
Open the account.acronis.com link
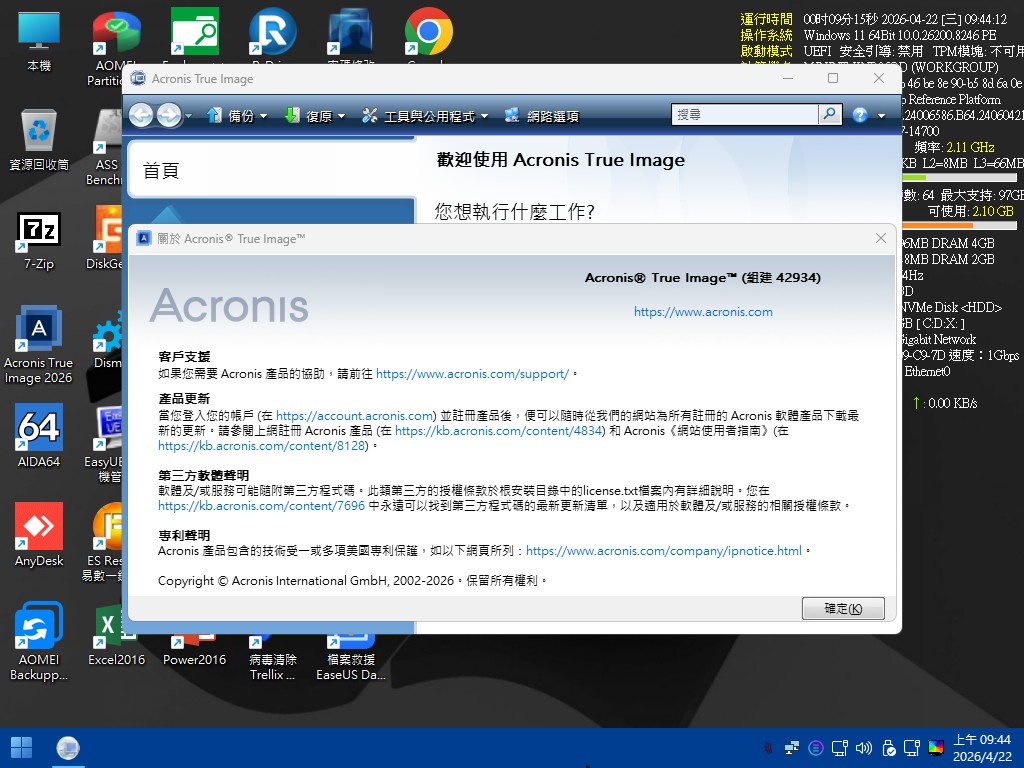coord(354,415)
